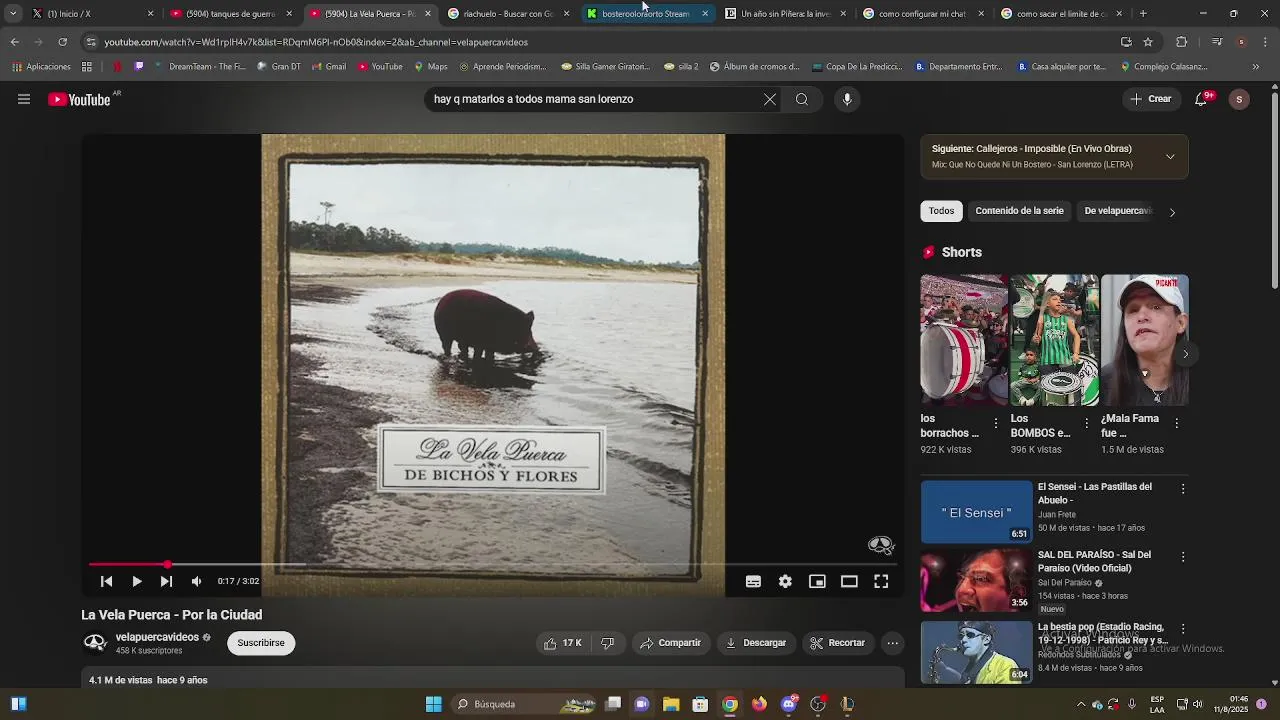Open a new browser tab
The height and width of the screenshot is (720, 1280).
point(1143,14)
